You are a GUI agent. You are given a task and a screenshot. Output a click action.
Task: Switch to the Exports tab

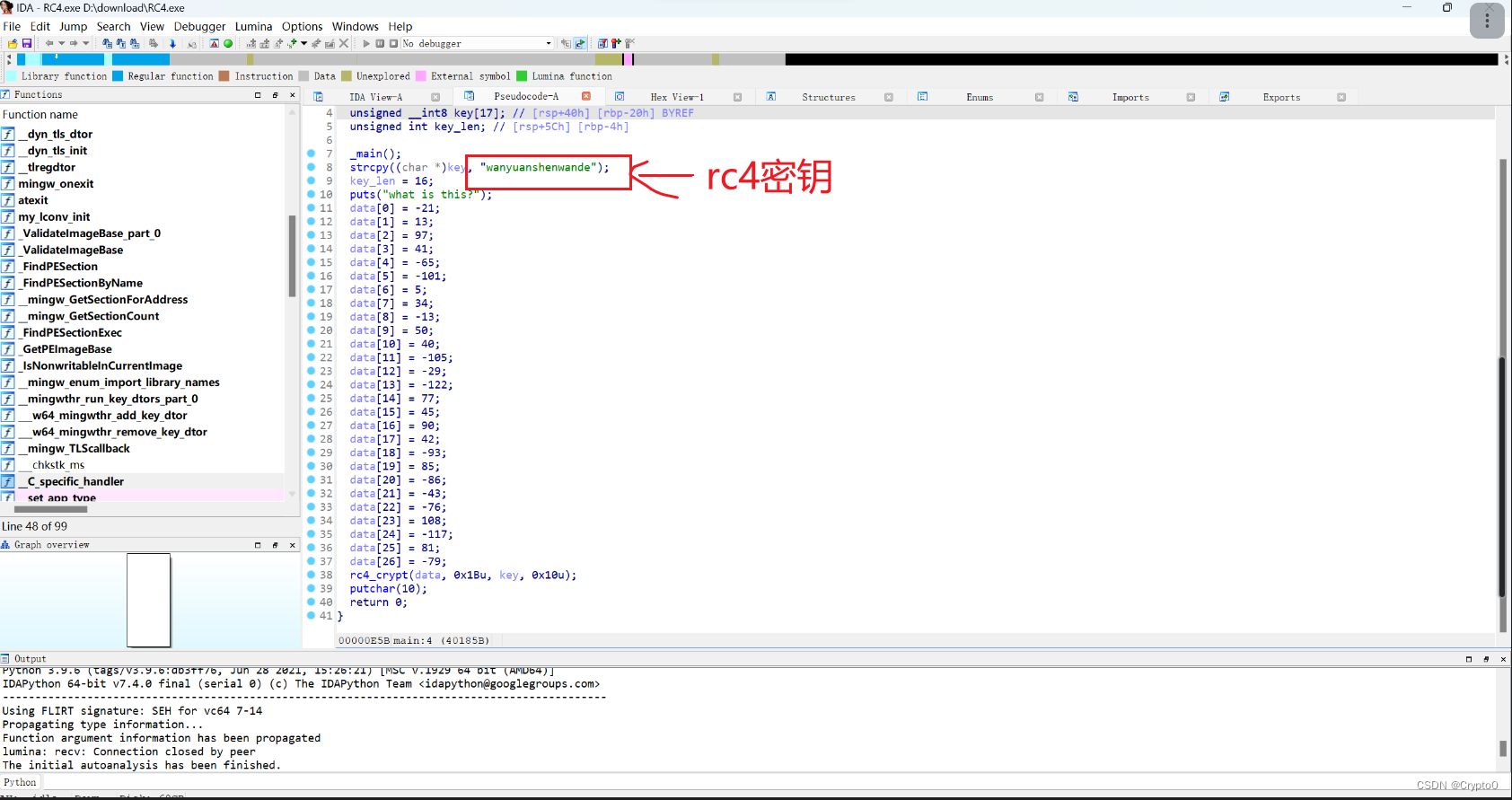coord(1281,97)
